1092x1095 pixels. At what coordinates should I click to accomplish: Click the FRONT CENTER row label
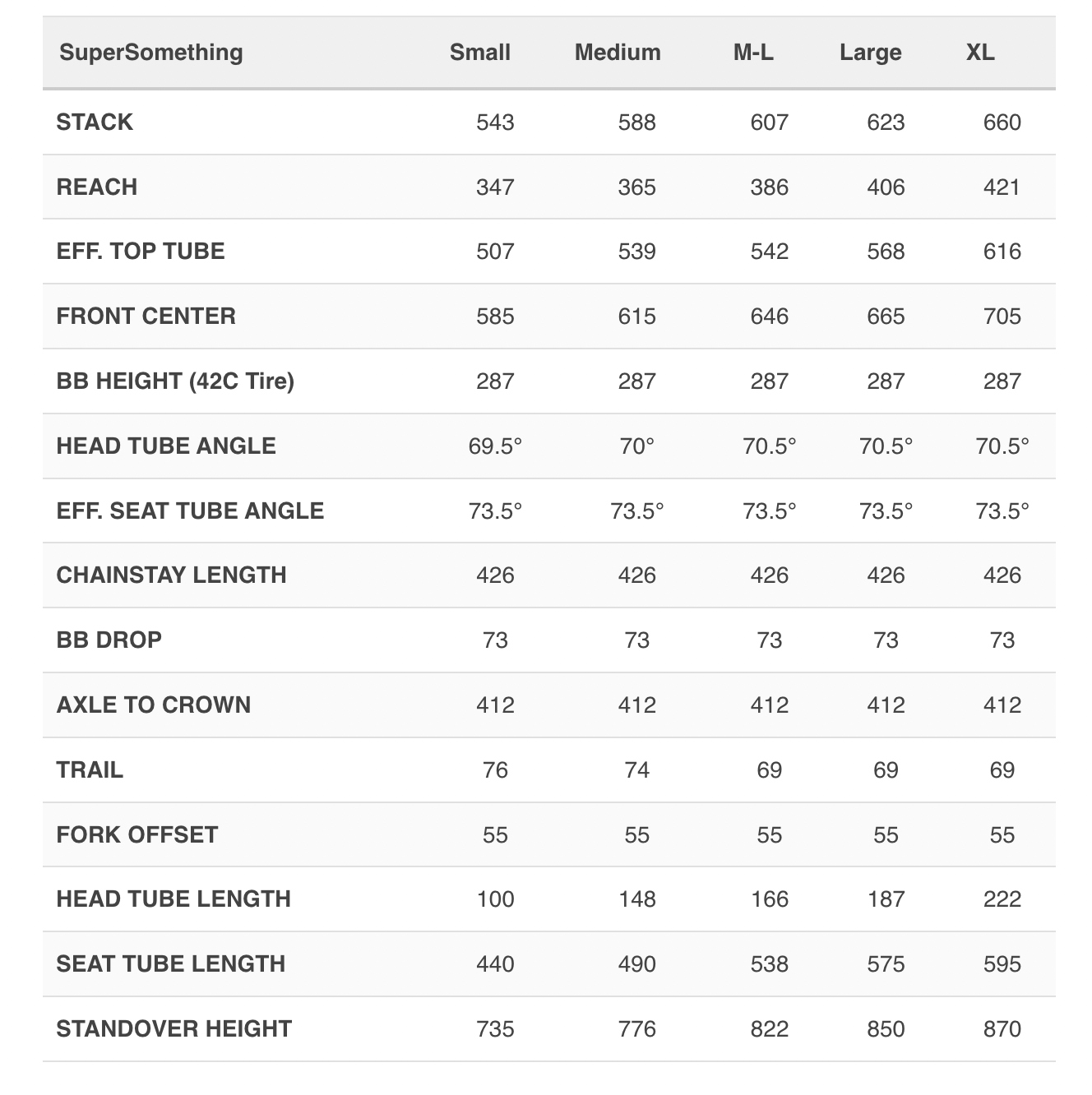146,316
